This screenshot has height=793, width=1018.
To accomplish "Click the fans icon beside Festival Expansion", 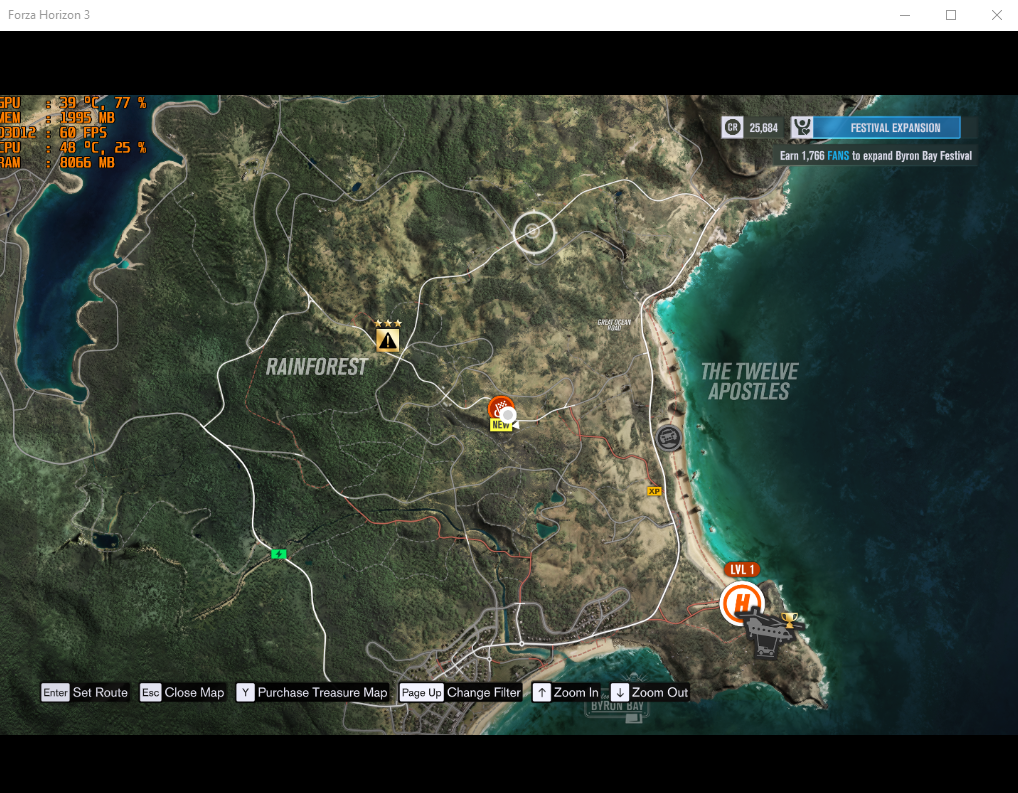I will [x=802, y=127].
